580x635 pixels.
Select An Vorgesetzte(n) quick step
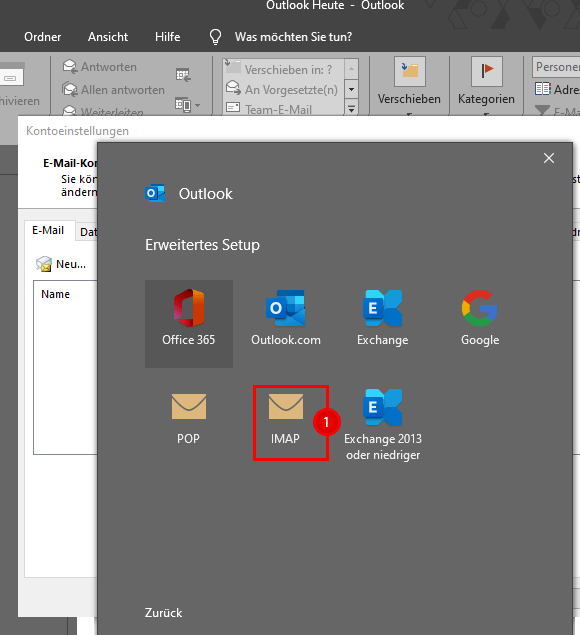pos(284,89)
